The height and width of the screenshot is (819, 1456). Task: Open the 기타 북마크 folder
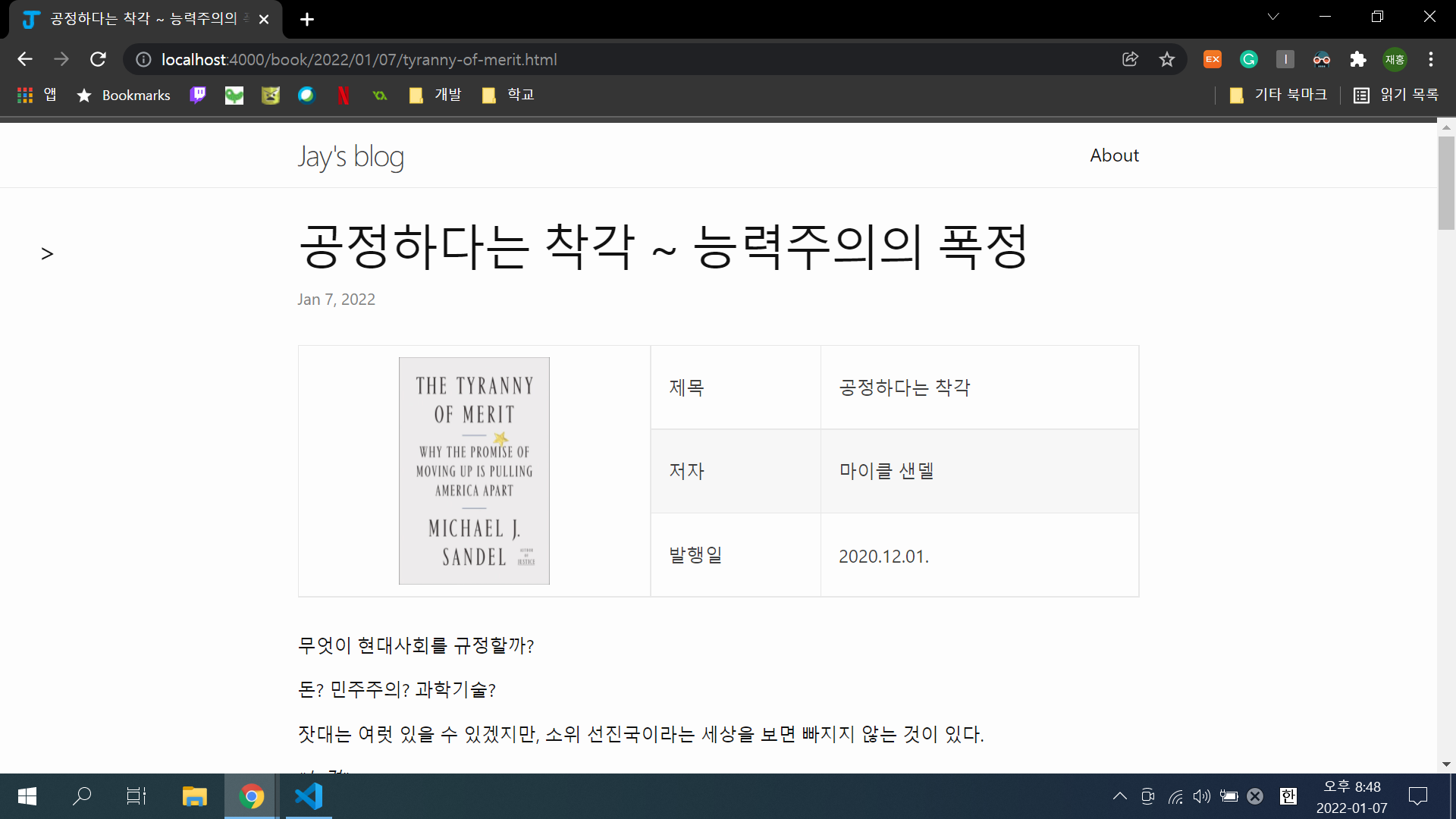point(1278,95)
